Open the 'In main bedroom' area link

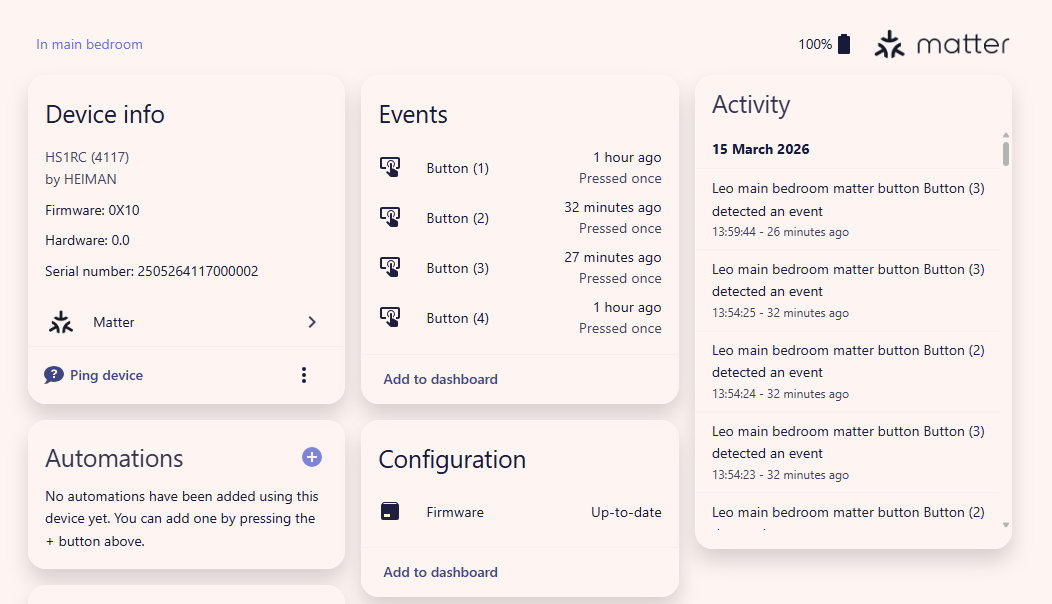[89, 44]
